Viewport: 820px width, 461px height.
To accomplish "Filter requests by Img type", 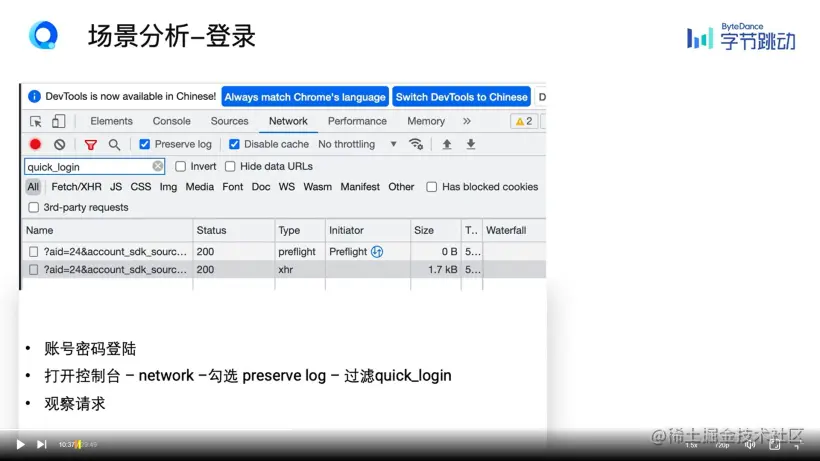I will [x=168, y=187].
